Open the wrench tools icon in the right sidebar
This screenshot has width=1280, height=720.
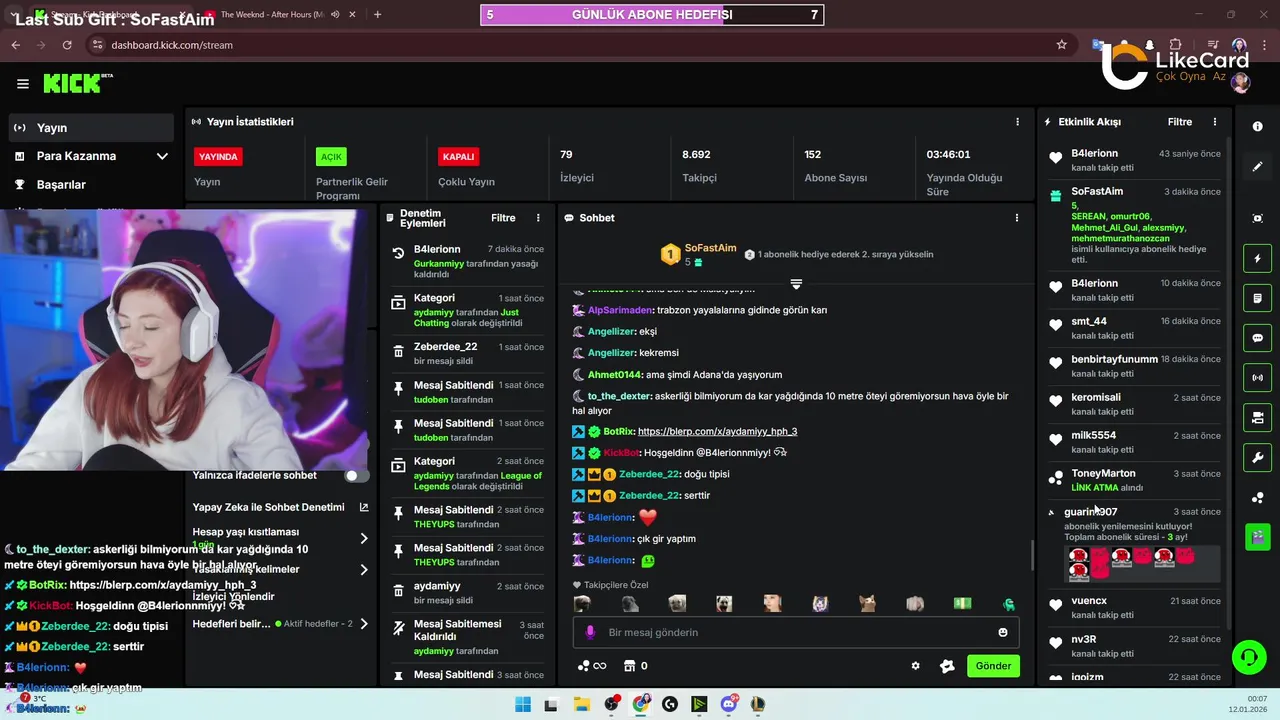1257,458
